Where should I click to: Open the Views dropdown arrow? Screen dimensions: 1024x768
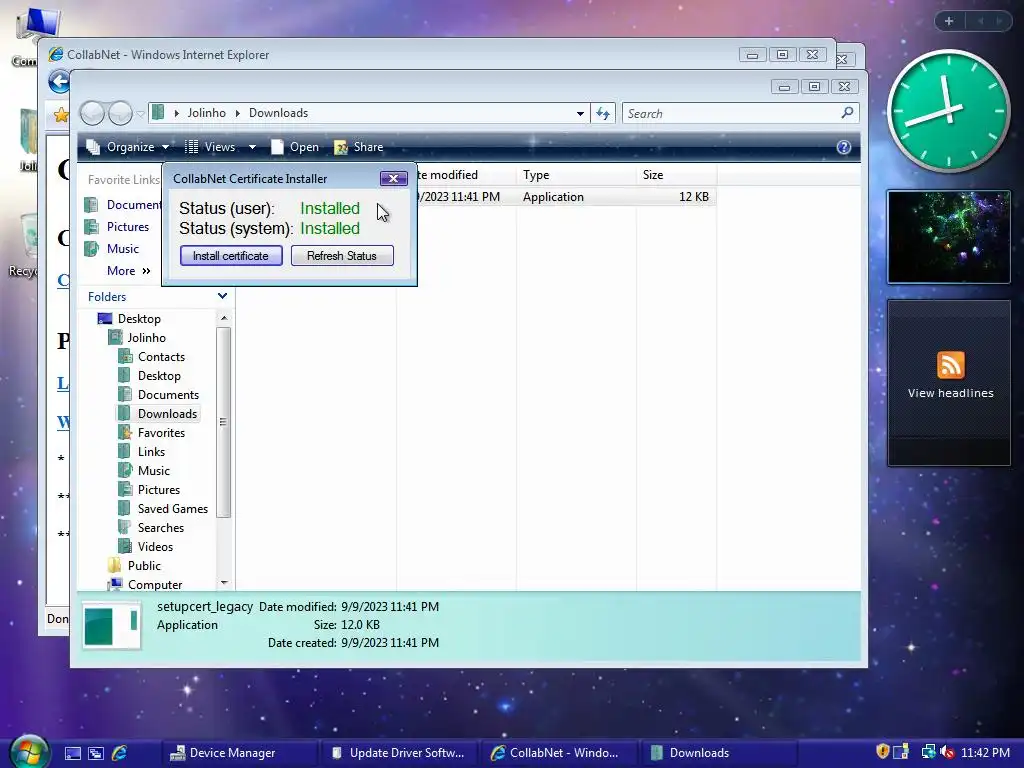point(252,148)
